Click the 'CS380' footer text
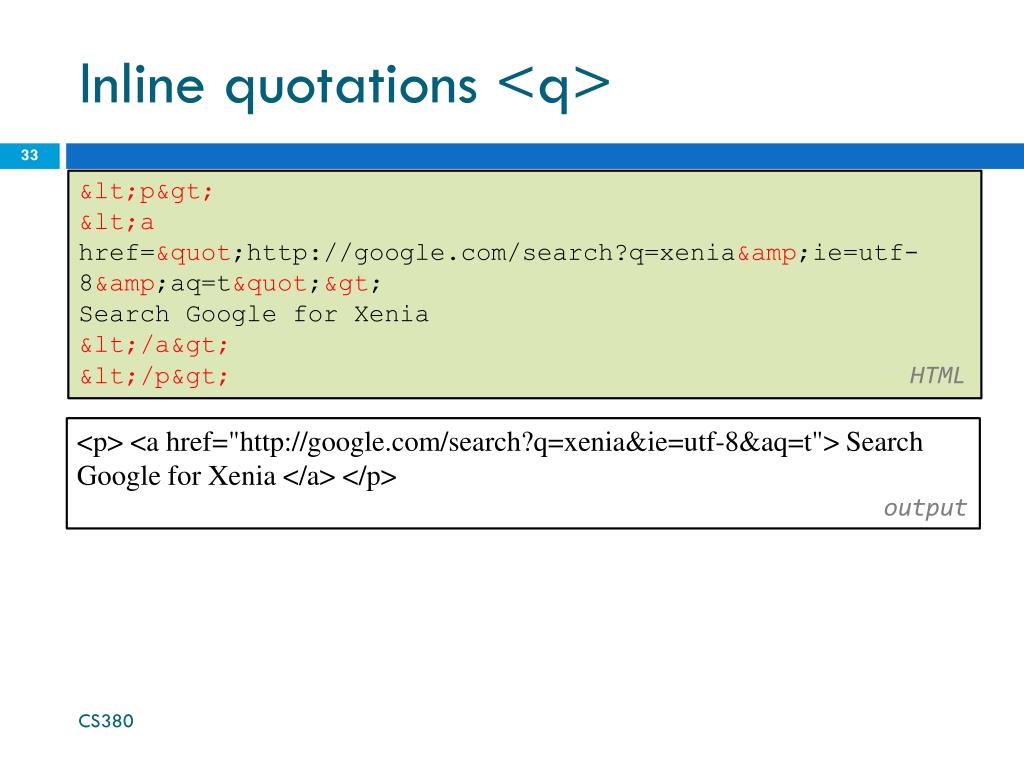Screen dimensions: 1024x768 (x=106, y=721)
